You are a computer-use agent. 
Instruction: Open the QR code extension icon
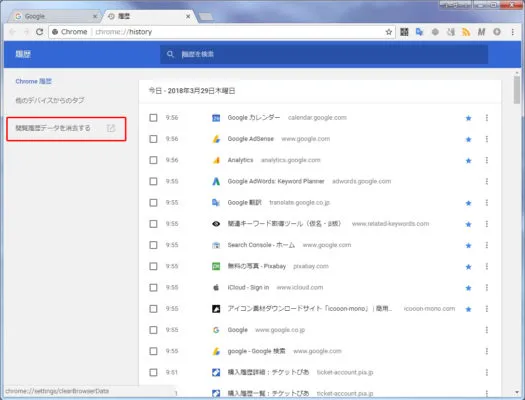coord(404,32)
